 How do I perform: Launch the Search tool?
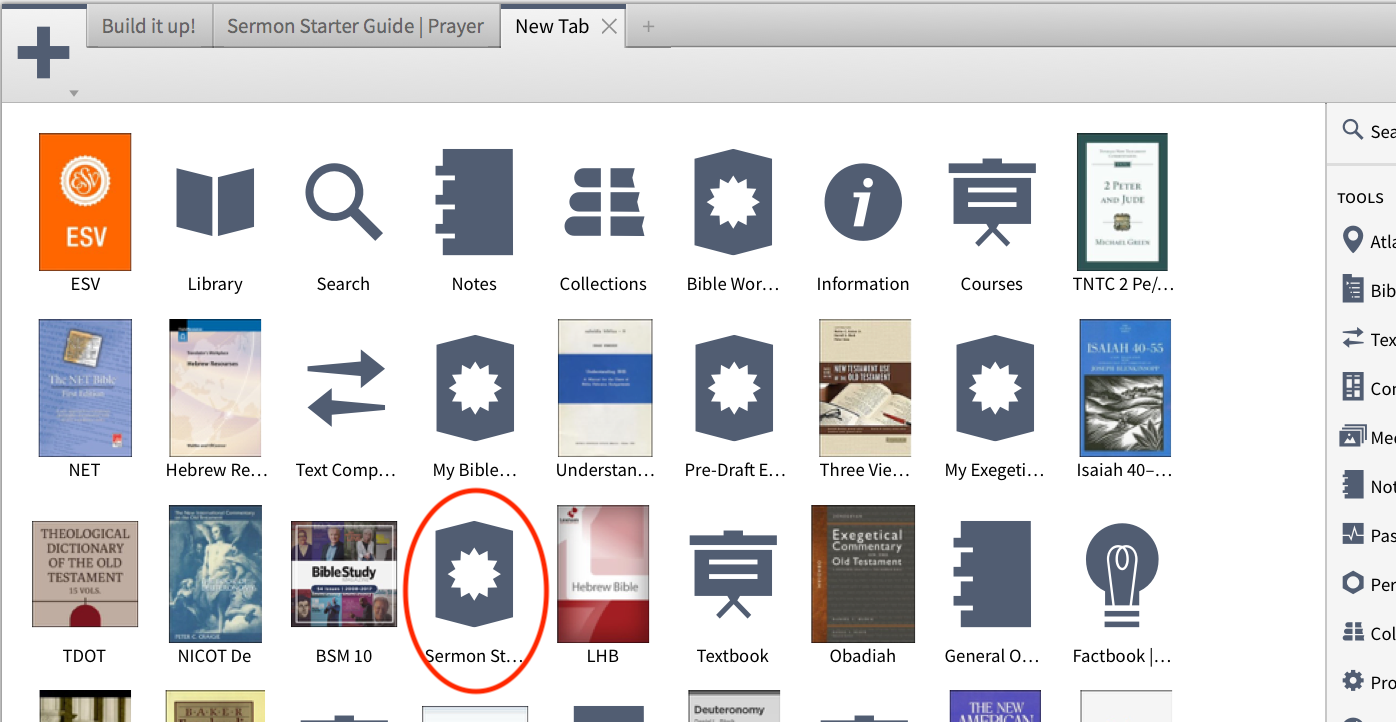[343, 202]
